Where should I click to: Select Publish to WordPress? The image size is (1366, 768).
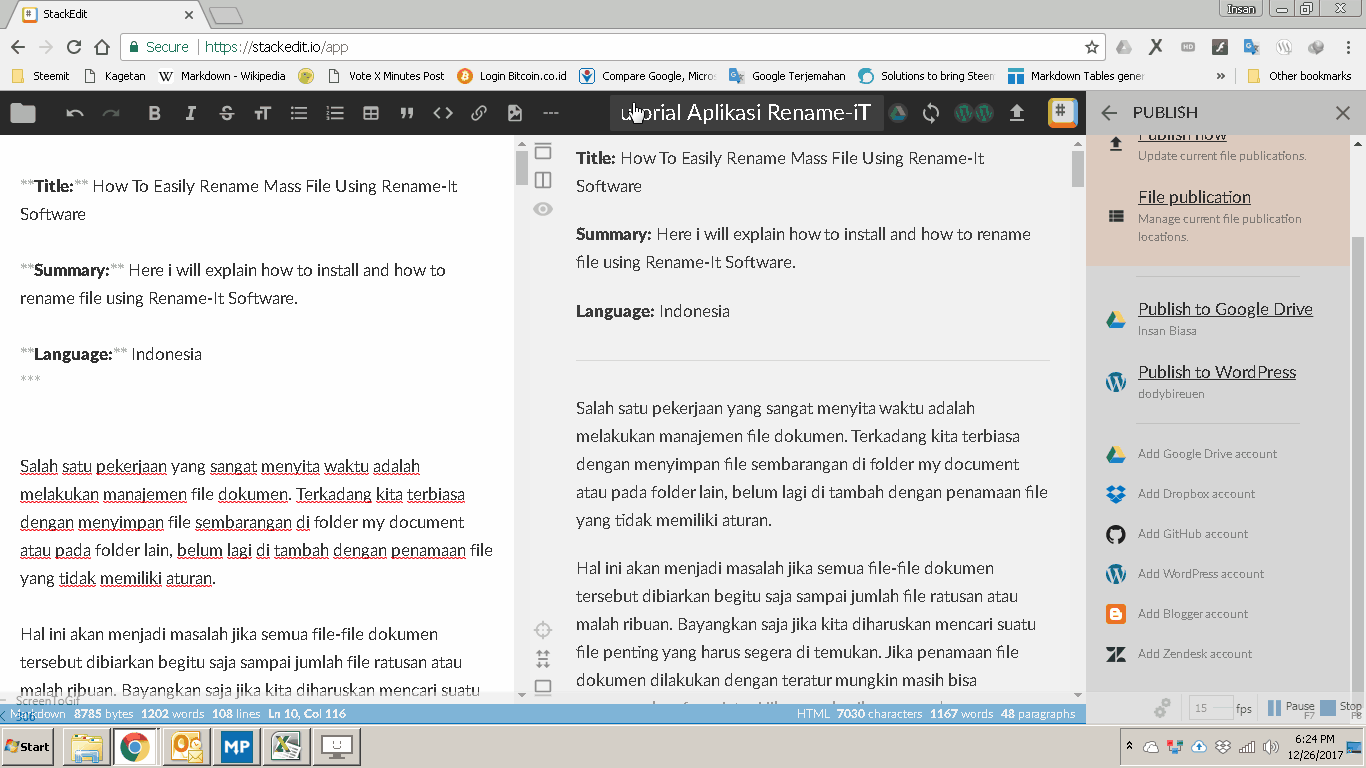coord(1218,381)
